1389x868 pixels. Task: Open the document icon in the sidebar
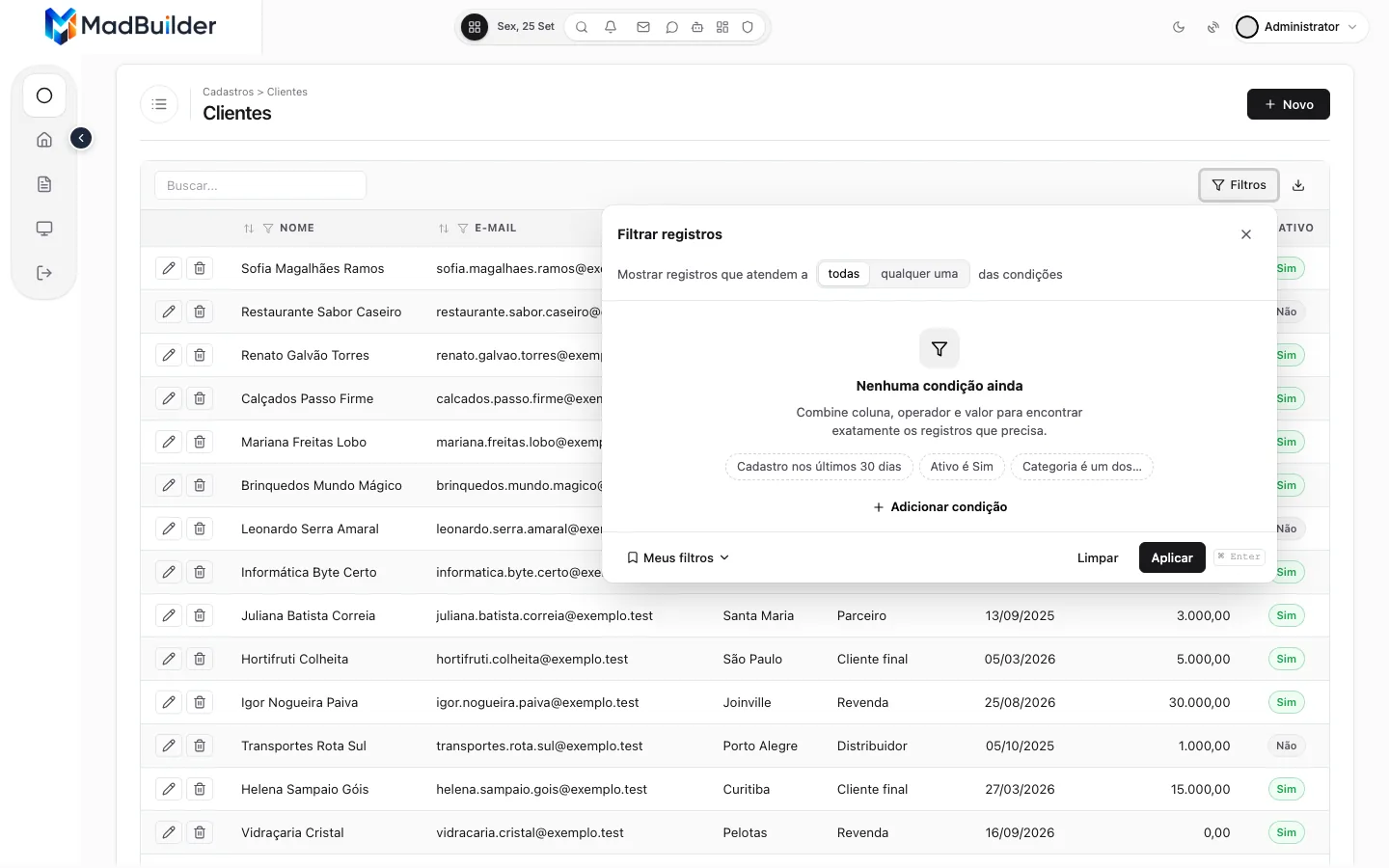tap(44, 184)
